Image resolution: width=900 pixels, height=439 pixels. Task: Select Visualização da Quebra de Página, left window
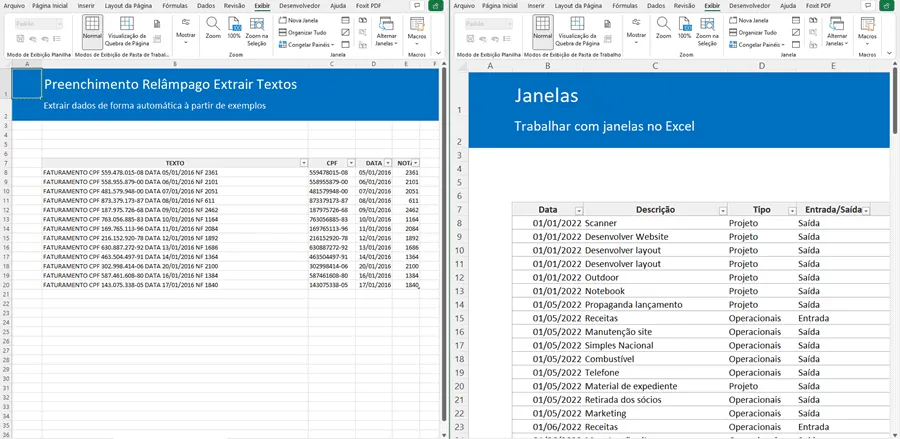click(127, 31)
